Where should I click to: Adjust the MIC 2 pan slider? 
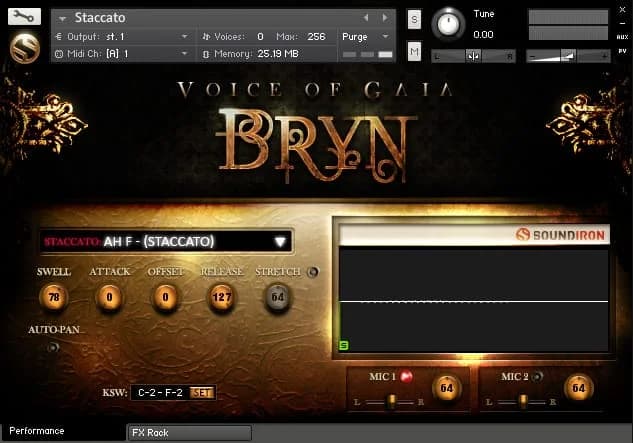tap(522, 402)
